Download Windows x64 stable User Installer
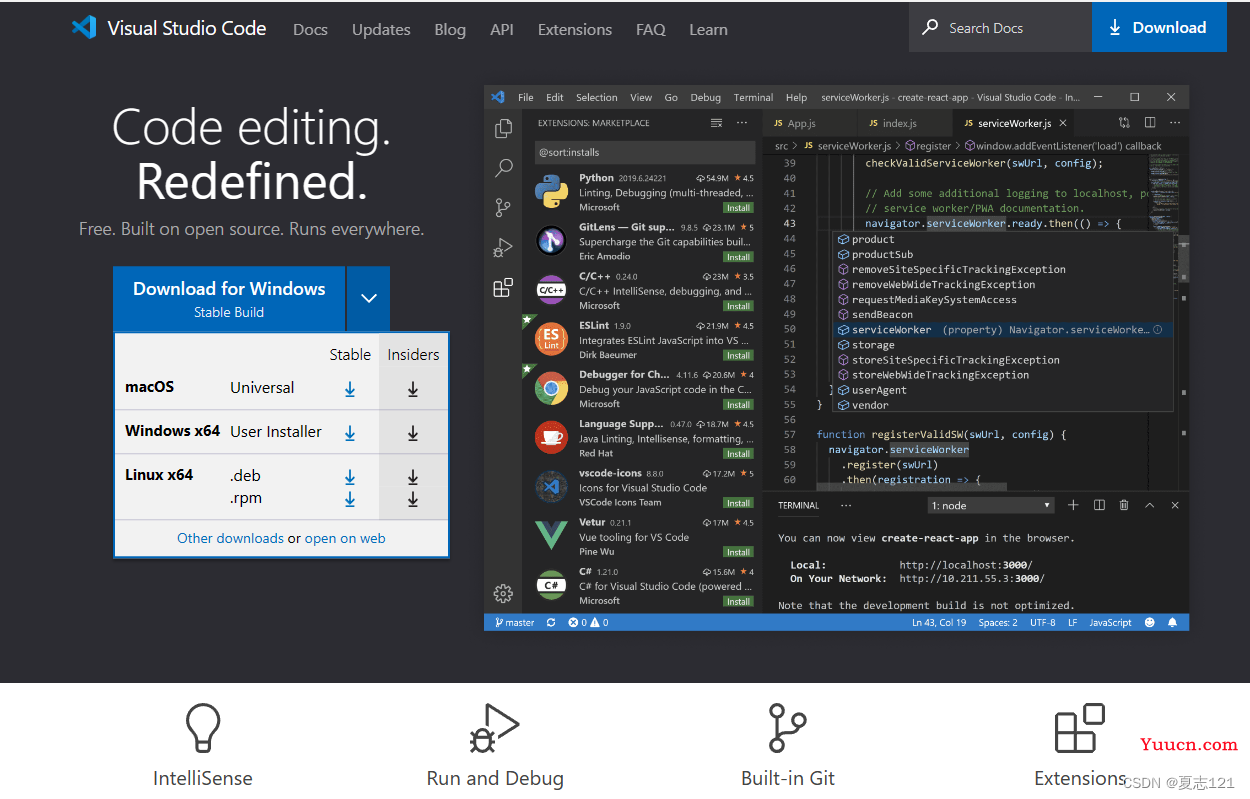 (350, 433)
